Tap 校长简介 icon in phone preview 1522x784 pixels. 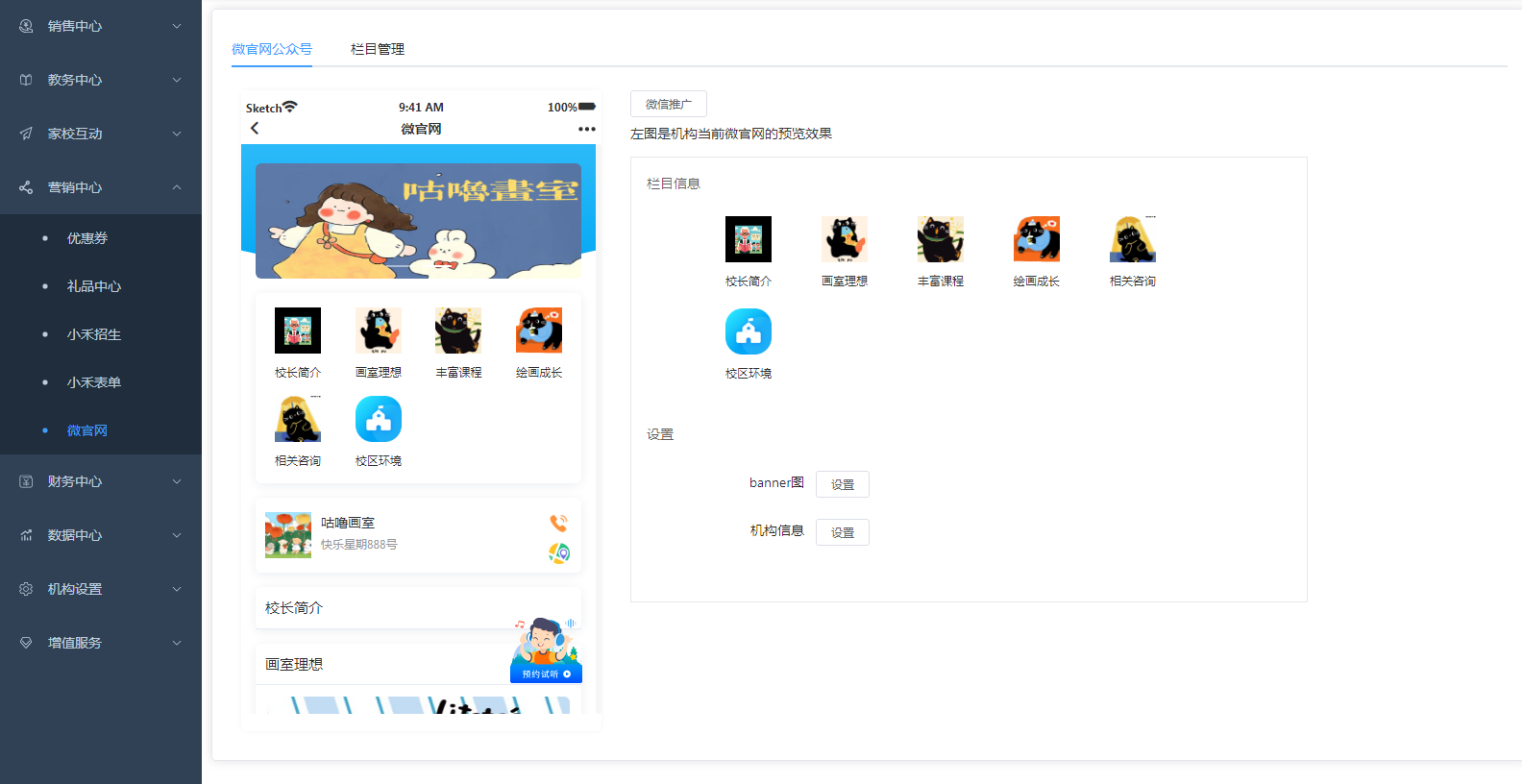point(298,331)
